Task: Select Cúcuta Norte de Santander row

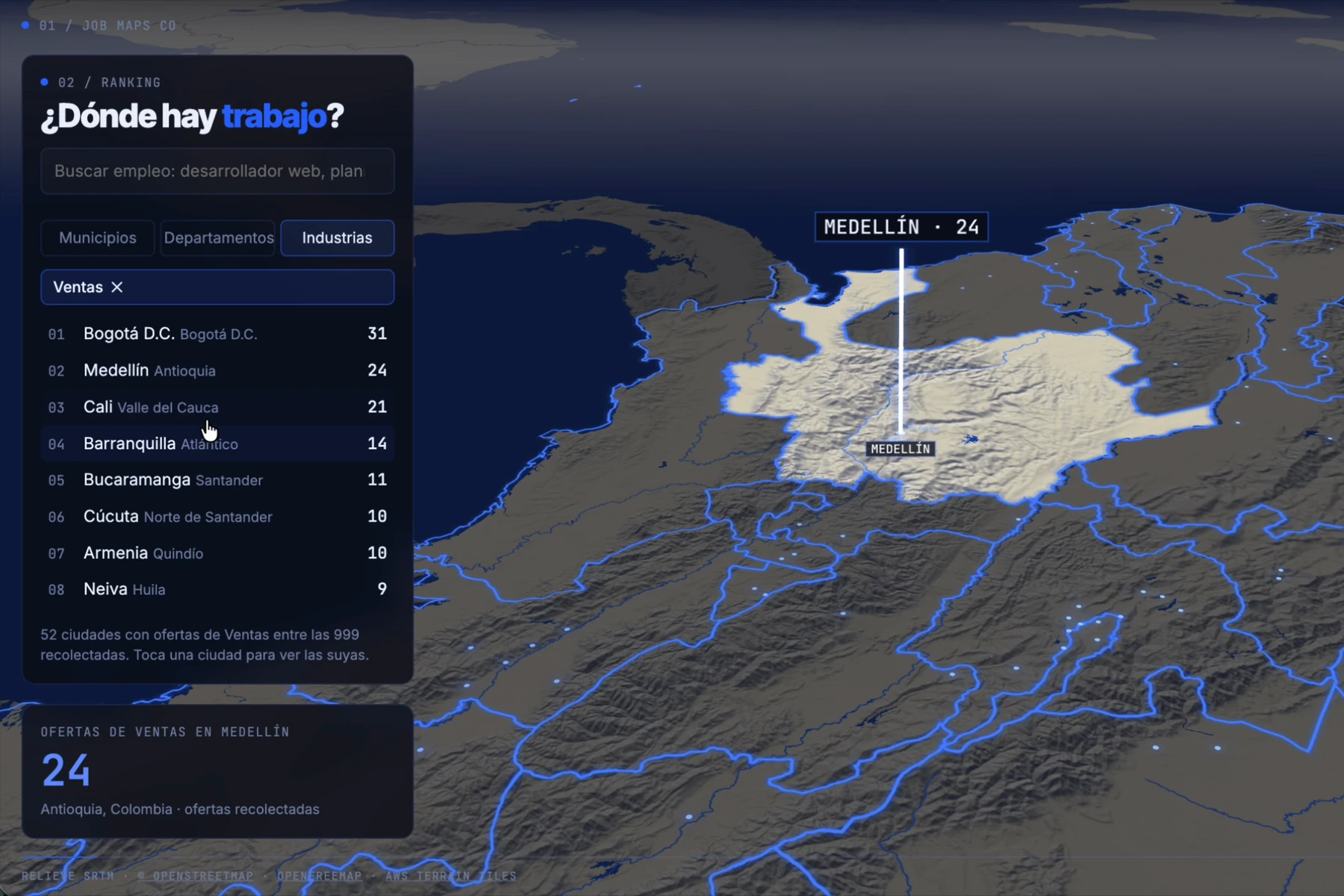Action: click(x=217, y=517)
